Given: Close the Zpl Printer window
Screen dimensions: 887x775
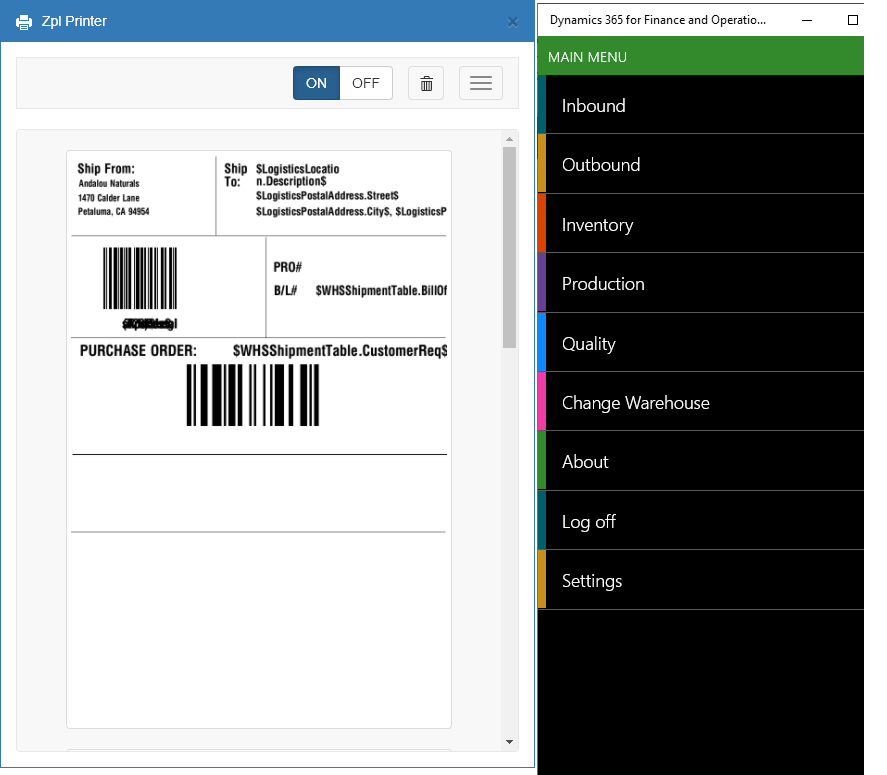Looking at the screenshot, I should tap(512, 21).
